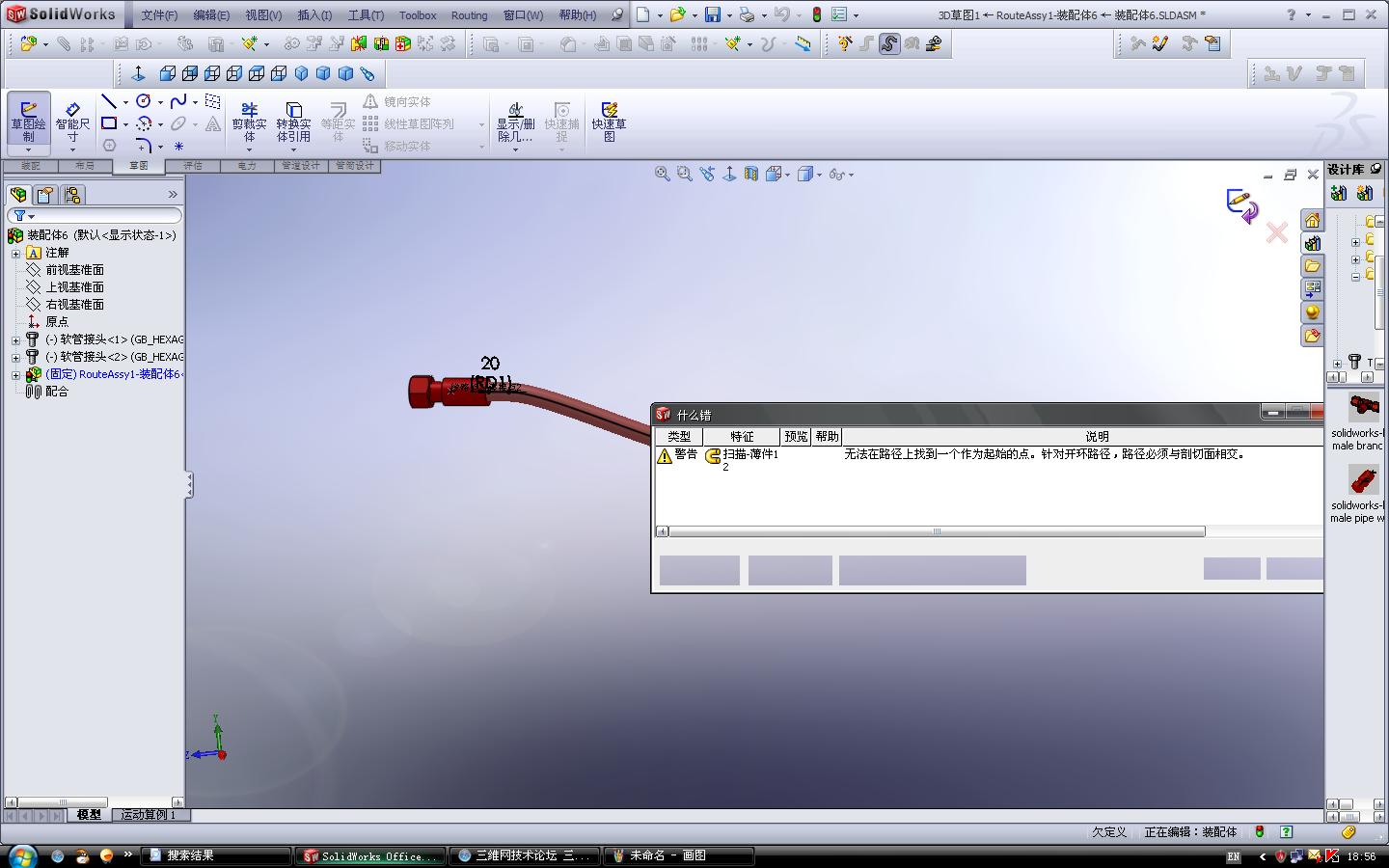Open the 三维网技术论坛 taskbar window
This screenshot has width=1389, height=868.
point(525,855)
